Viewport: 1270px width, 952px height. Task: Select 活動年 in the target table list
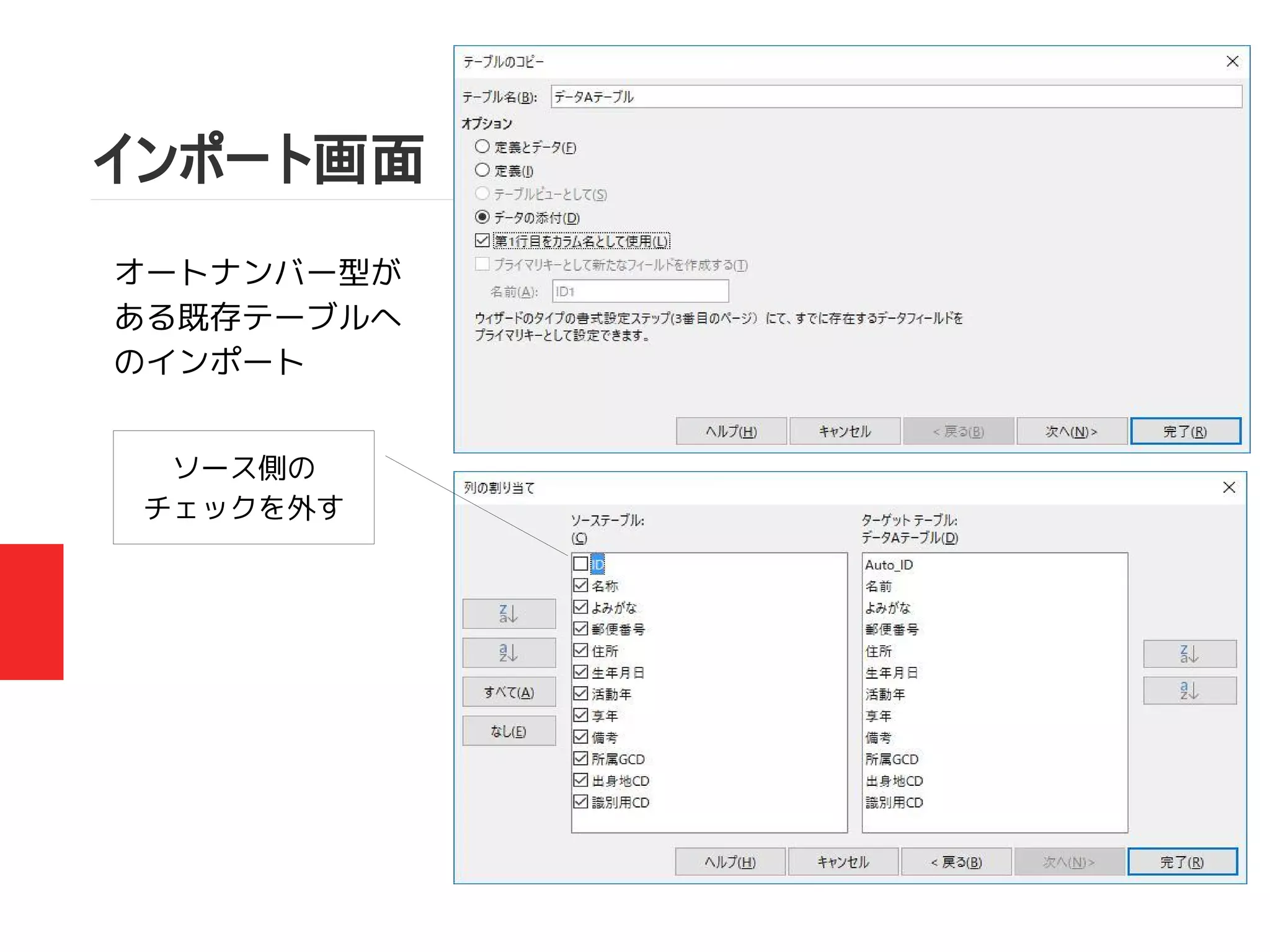click(x=885, y=695)
